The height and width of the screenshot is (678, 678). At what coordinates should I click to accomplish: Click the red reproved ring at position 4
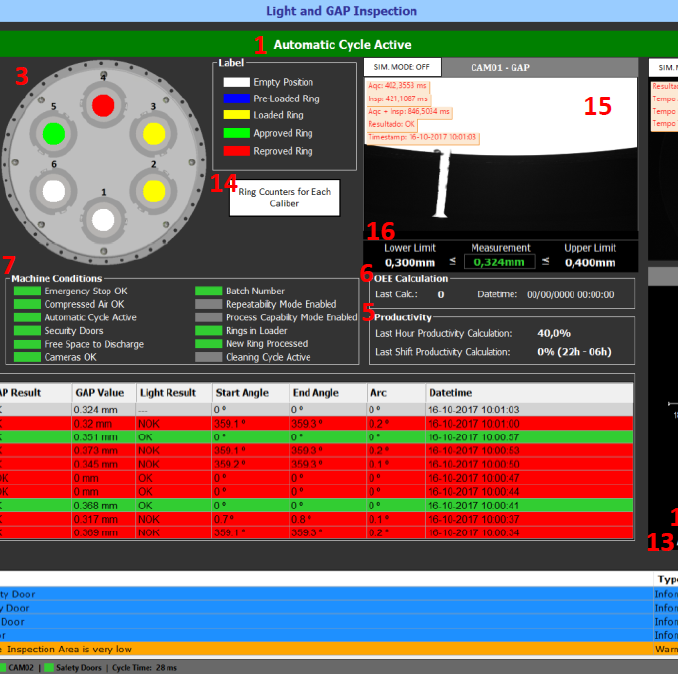coord(102,105)
